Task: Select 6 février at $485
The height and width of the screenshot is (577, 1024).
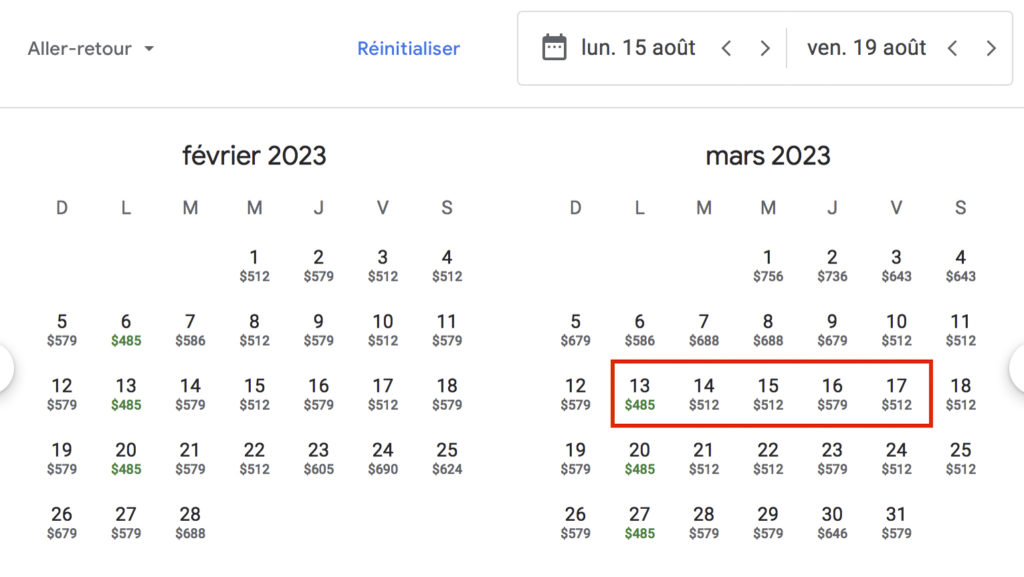Action: (x=126, y=330)
